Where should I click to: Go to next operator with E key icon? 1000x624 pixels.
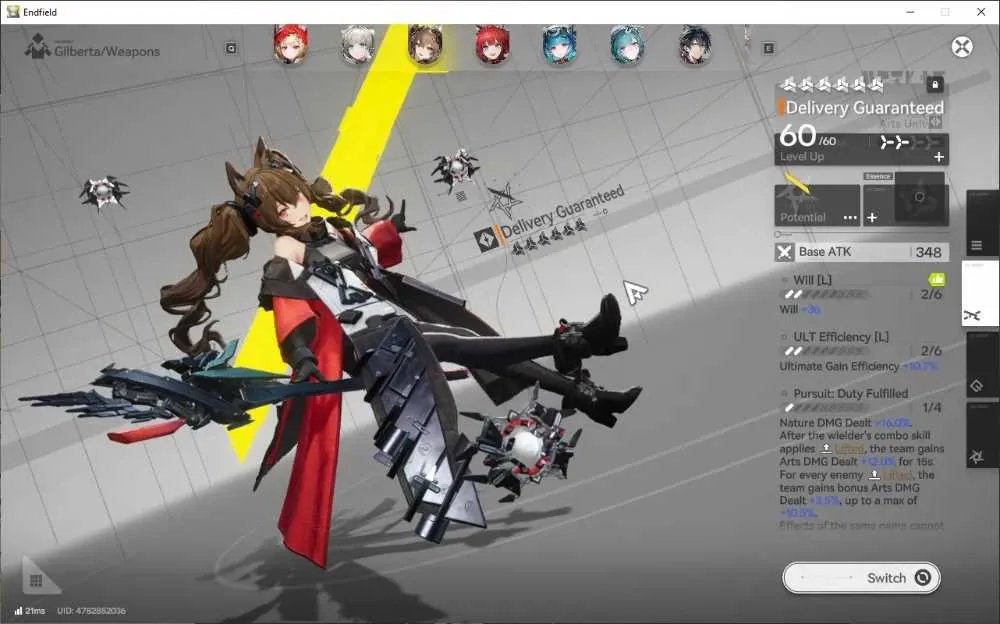pyautogui.click(x=768, y=48)
